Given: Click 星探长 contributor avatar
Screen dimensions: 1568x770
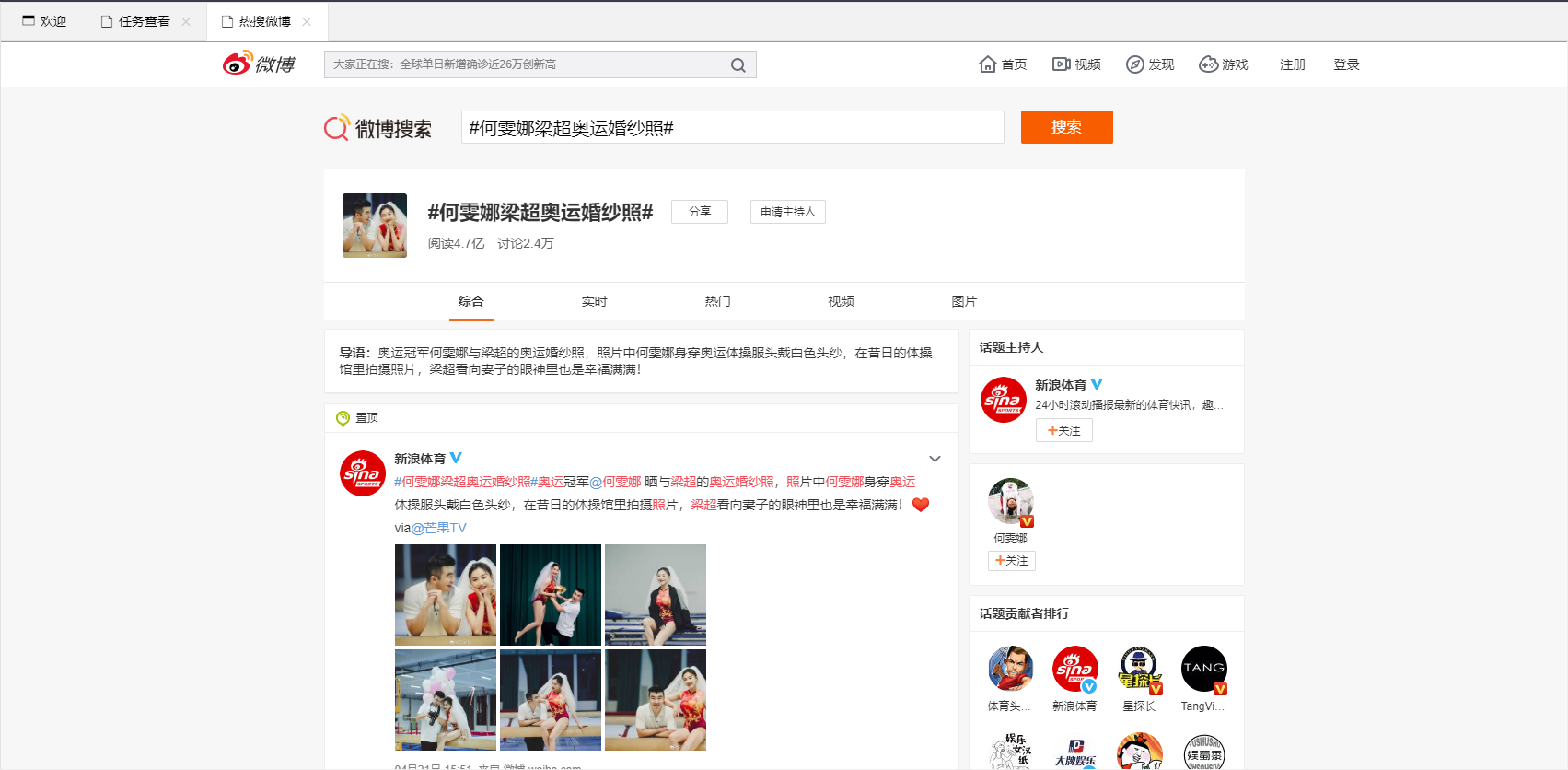Looking at the screenshot, I should (1140, 669).
